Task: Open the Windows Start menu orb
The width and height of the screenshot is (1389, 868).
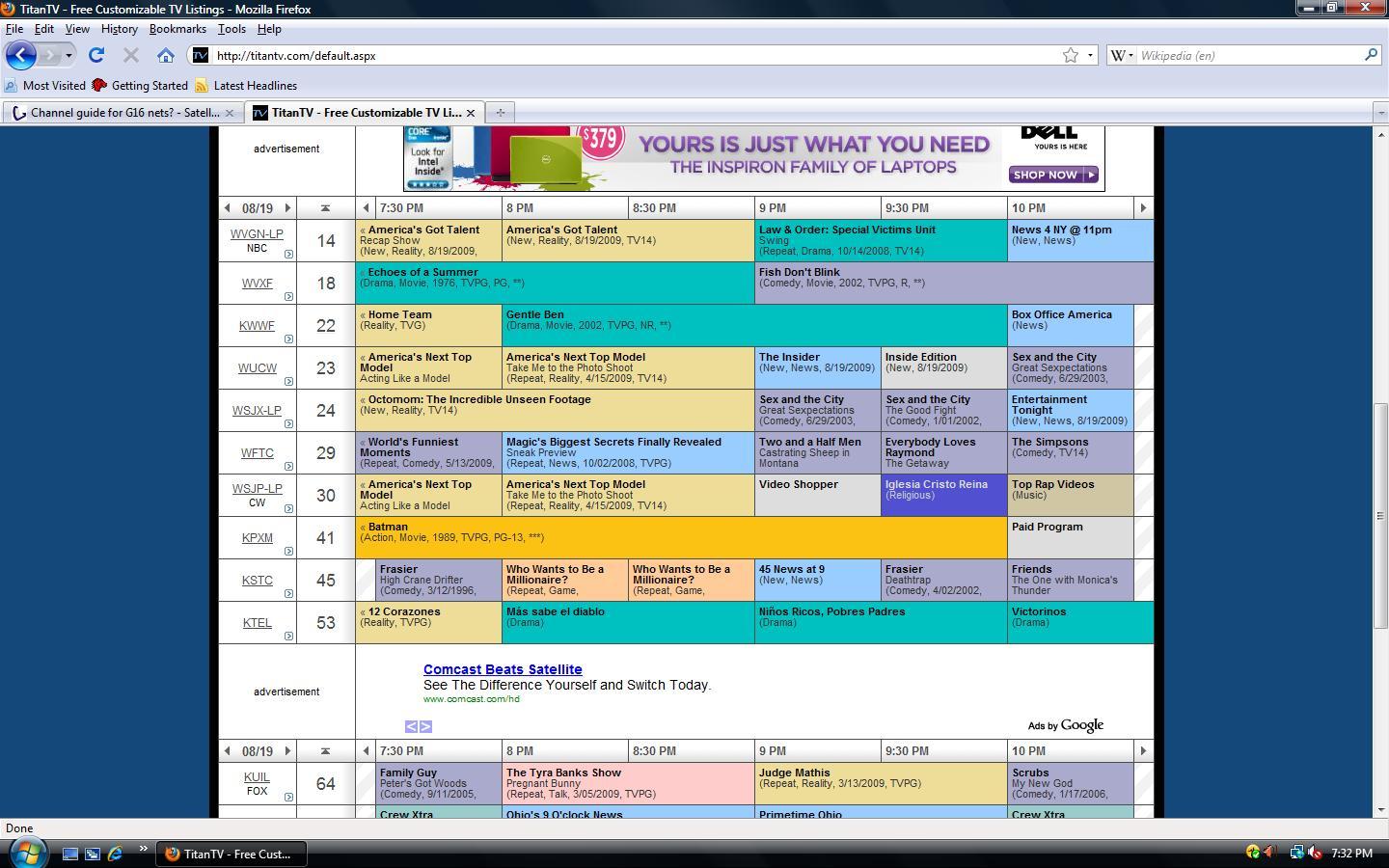Action: [28, 853]
